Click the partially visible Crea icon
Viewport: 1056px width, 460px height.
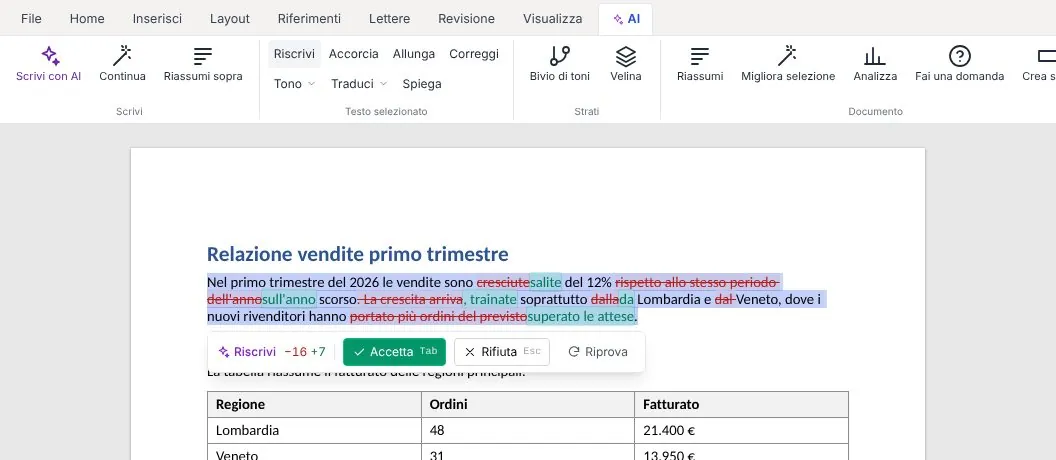pos(1047,55)
